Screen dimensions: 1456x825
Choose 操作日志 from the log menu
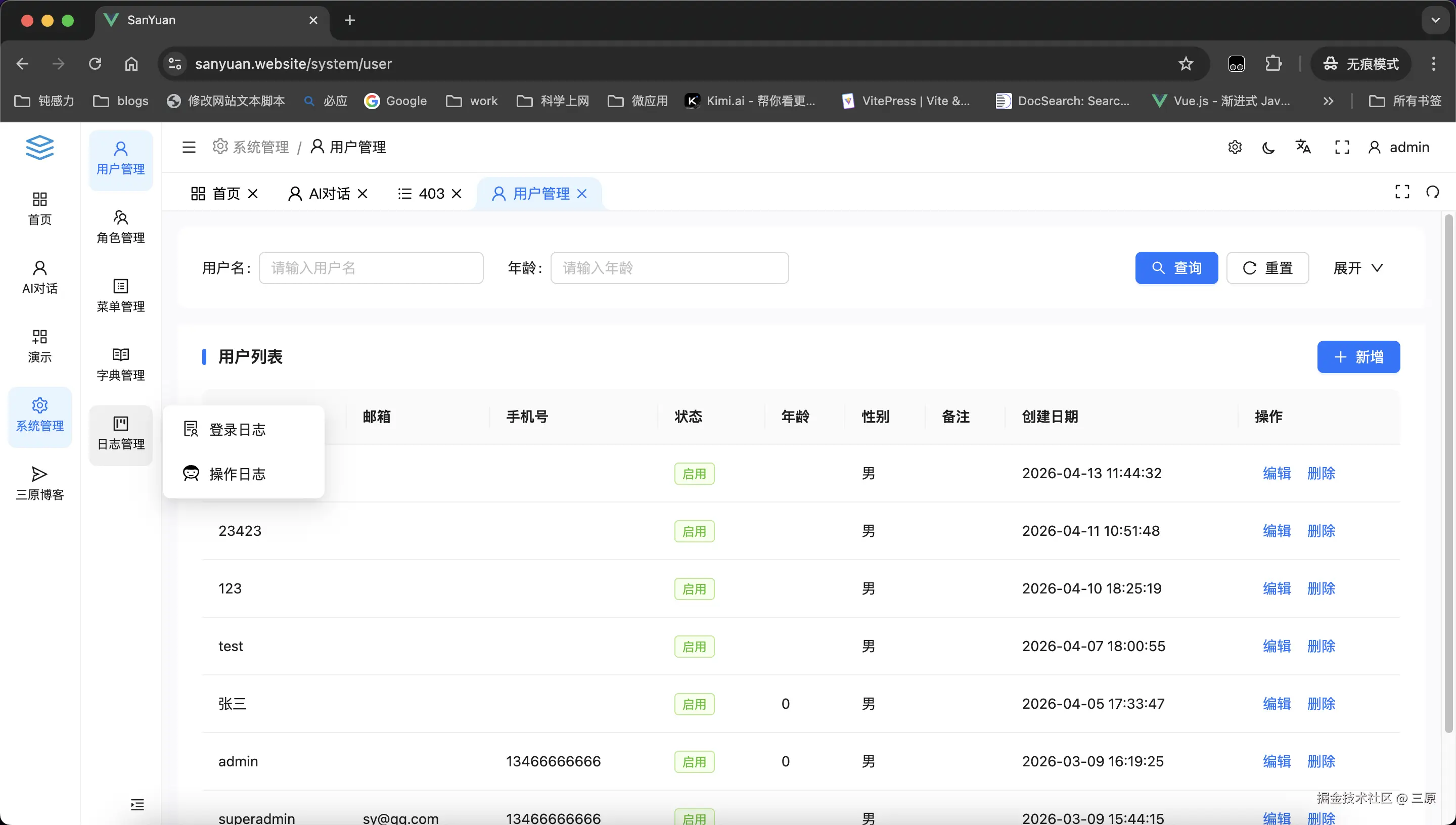pyautogui.click(x=238, y=474)
